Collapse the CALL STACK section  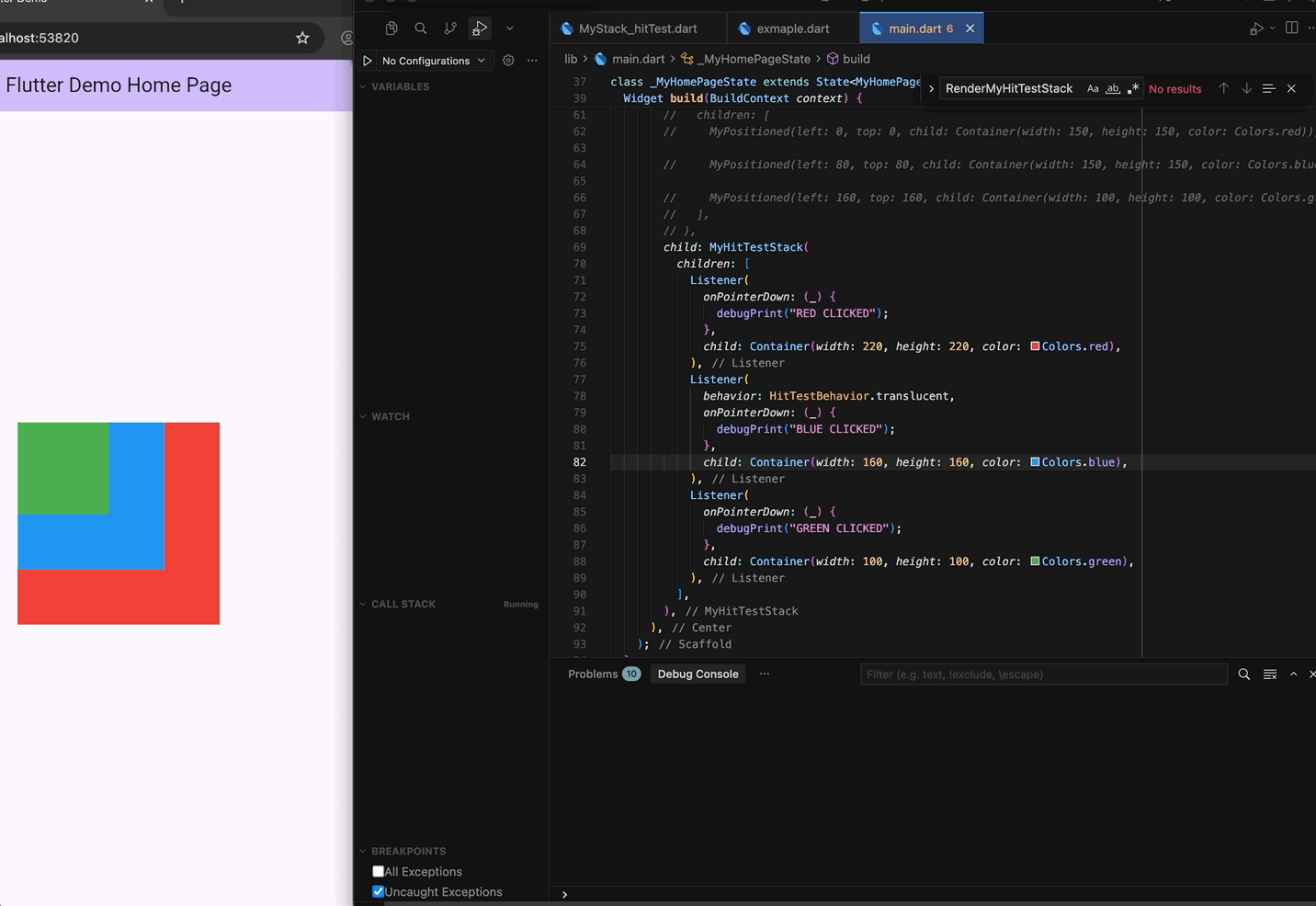403,604
